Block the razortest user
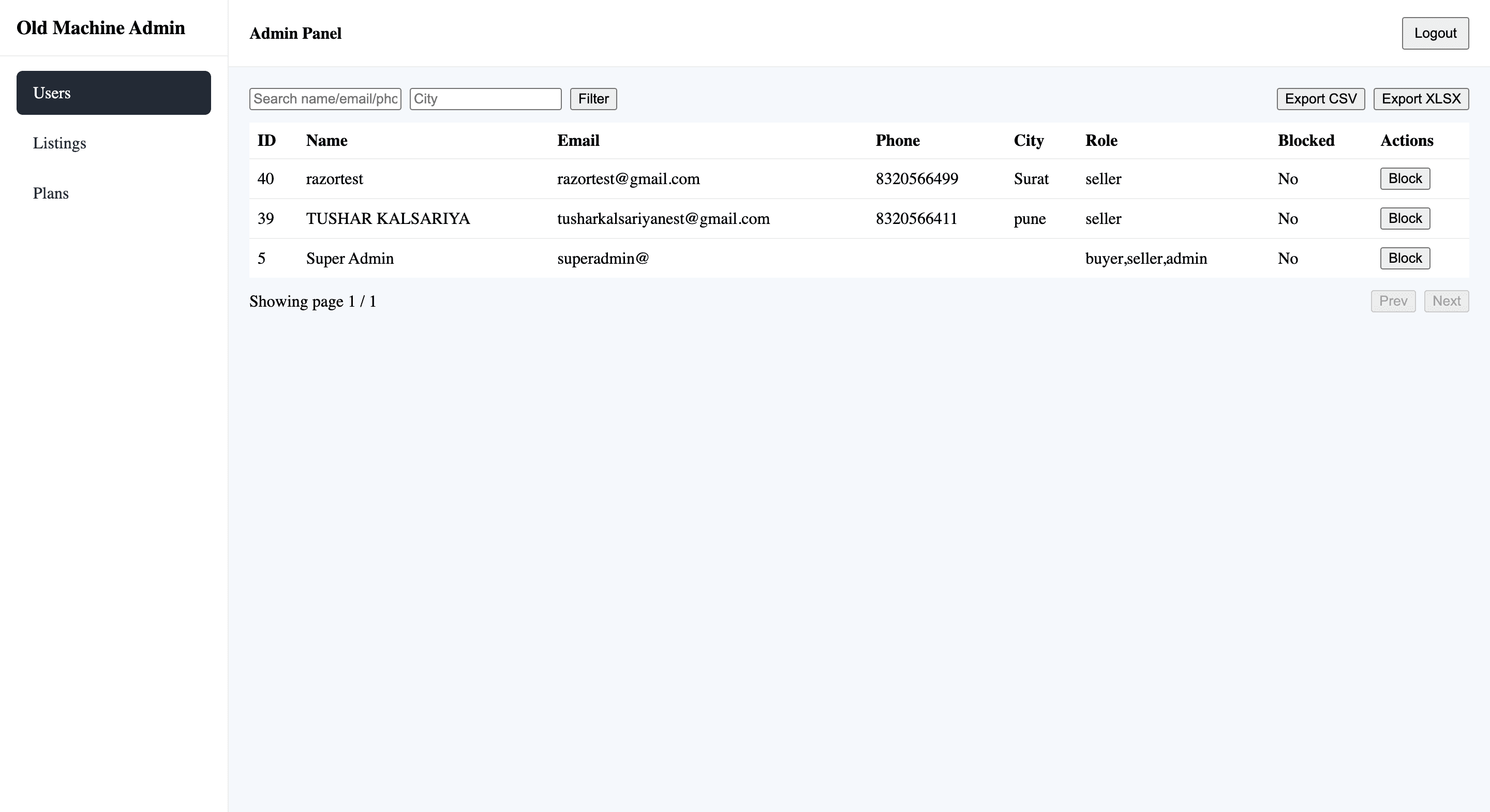 (1405, 179)
